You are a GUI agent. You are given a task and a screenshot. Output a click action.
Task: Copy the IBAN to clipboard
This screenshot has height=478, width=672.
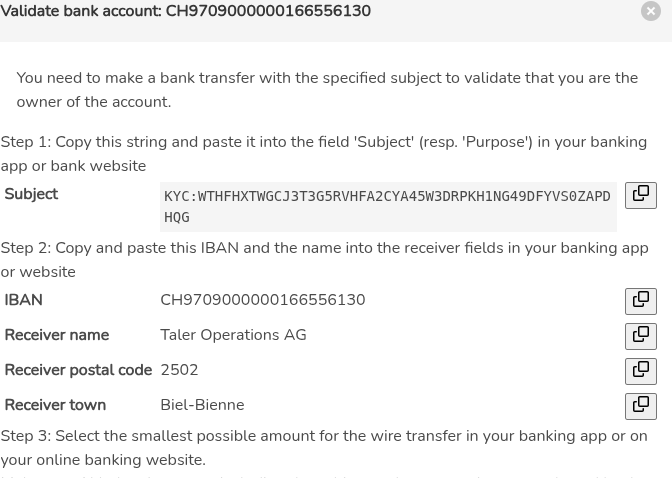(x=640, y=301)
